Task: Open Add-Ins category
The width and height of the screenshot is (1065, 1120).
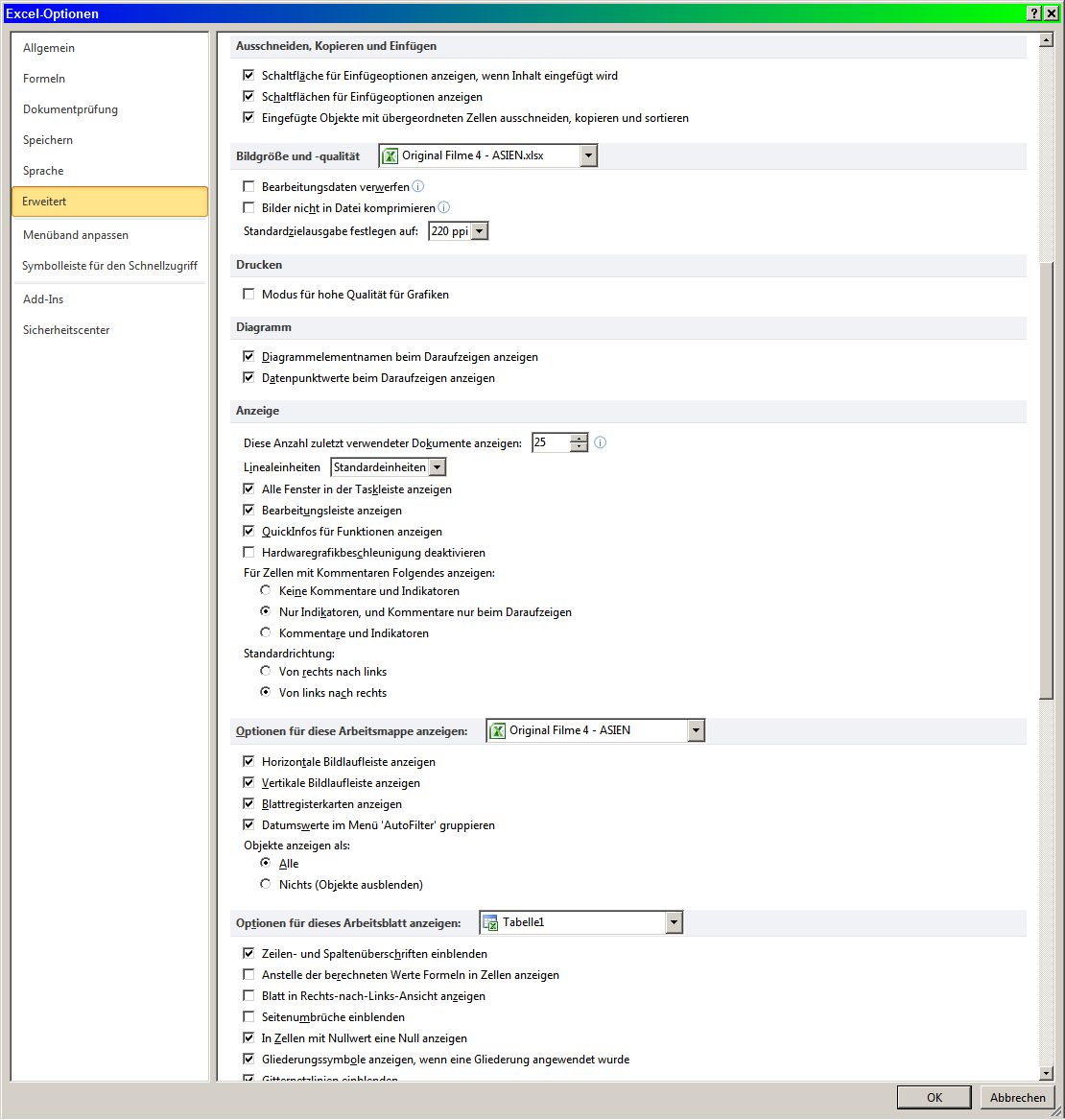Action: [x=109, y=299]
